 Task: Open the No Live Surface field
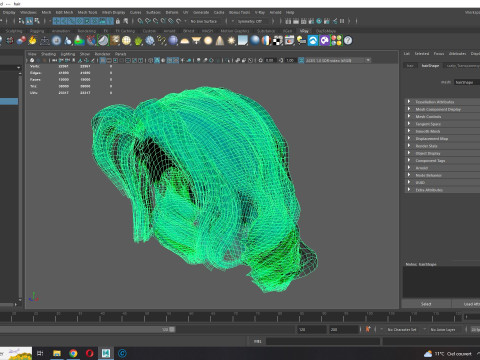point(204,21)
